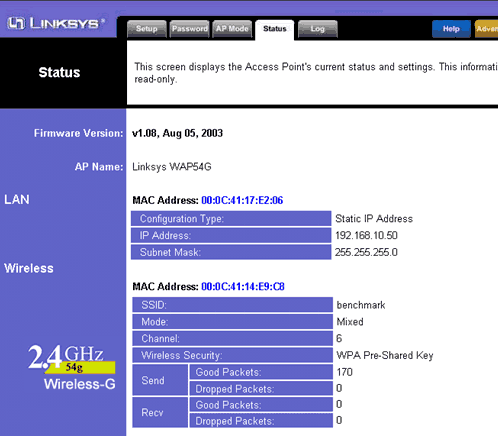498x436 pixels.
Task: Select the Status tab
Action: pos(275,29)
